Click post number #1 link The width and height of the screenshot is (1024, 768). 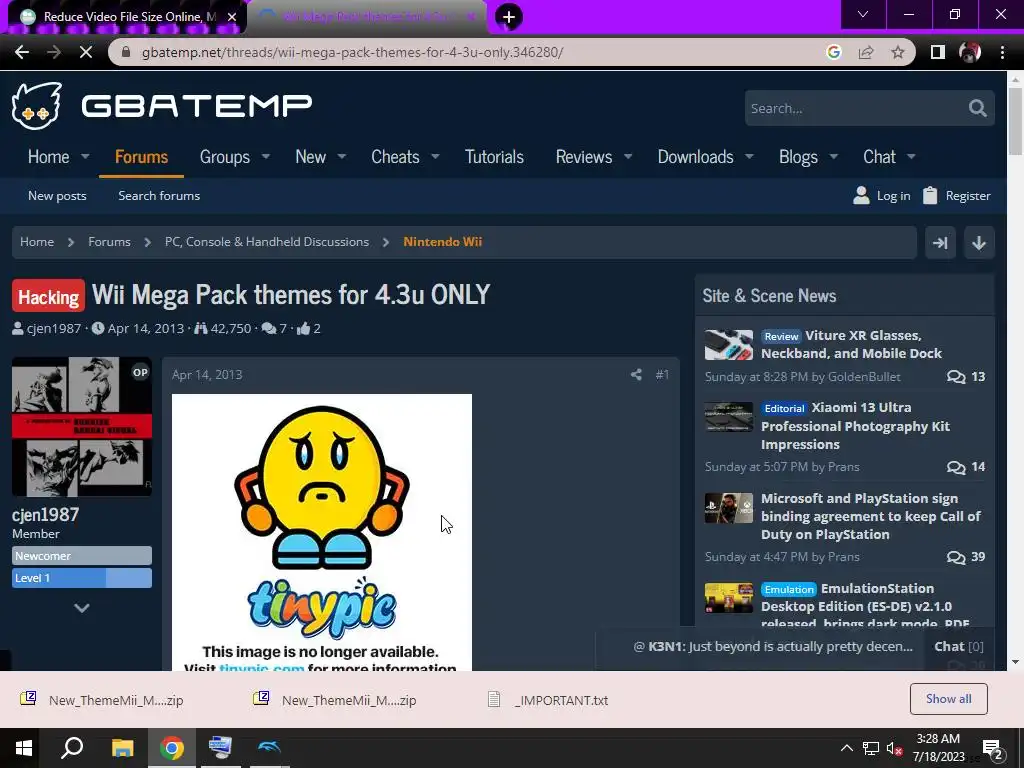(x=662, y=374)
